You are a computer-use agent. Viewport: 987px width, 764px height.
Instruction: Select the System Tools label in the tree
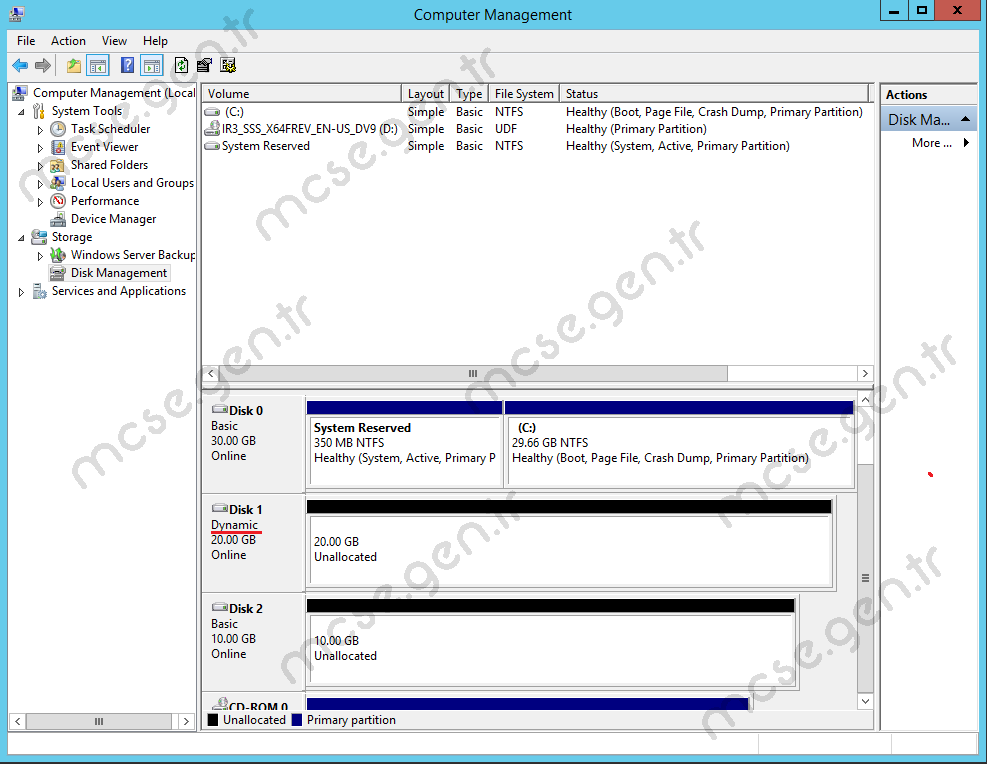pyautogui.click(x=87, y=111)
